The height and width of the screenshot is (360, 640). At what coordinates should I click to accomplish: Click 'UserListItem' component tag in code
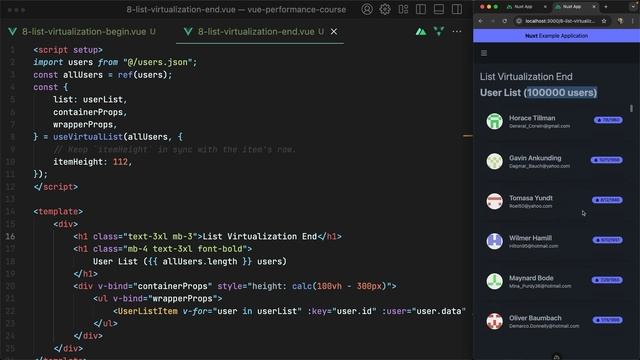[x=148, y=311]
